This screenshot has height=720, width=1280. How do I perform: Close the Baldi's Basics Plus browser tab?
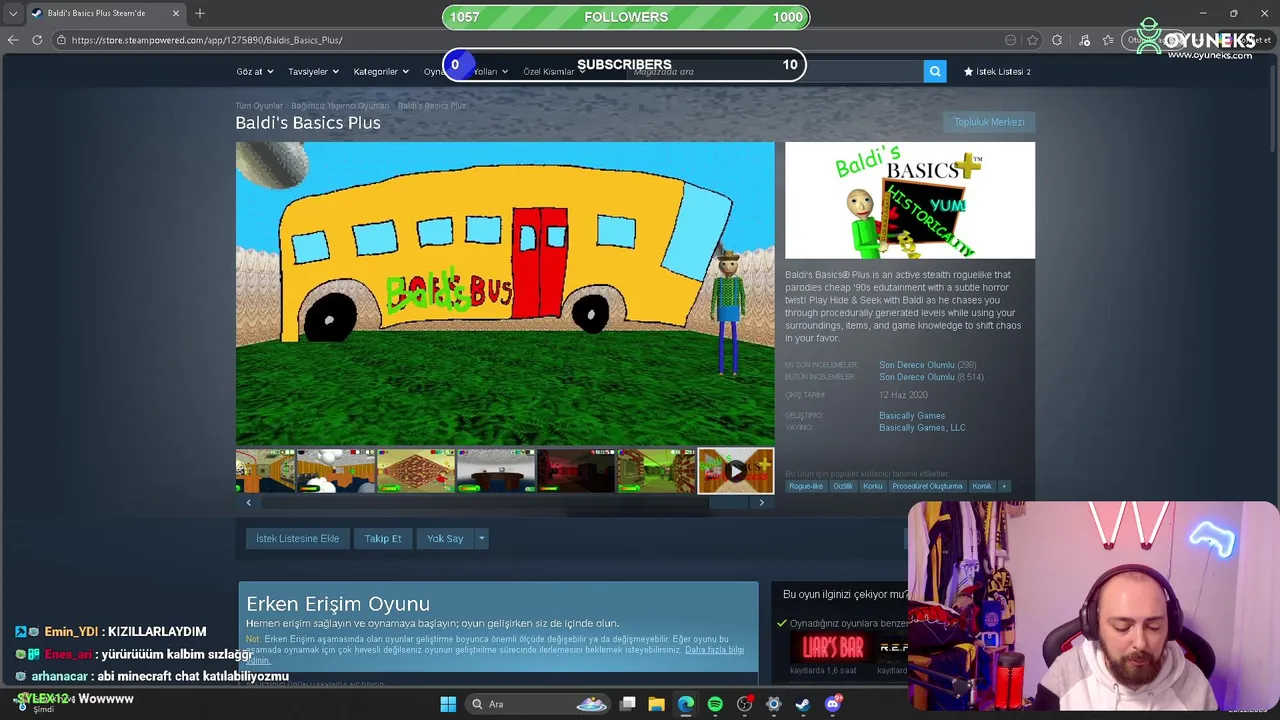176,13
